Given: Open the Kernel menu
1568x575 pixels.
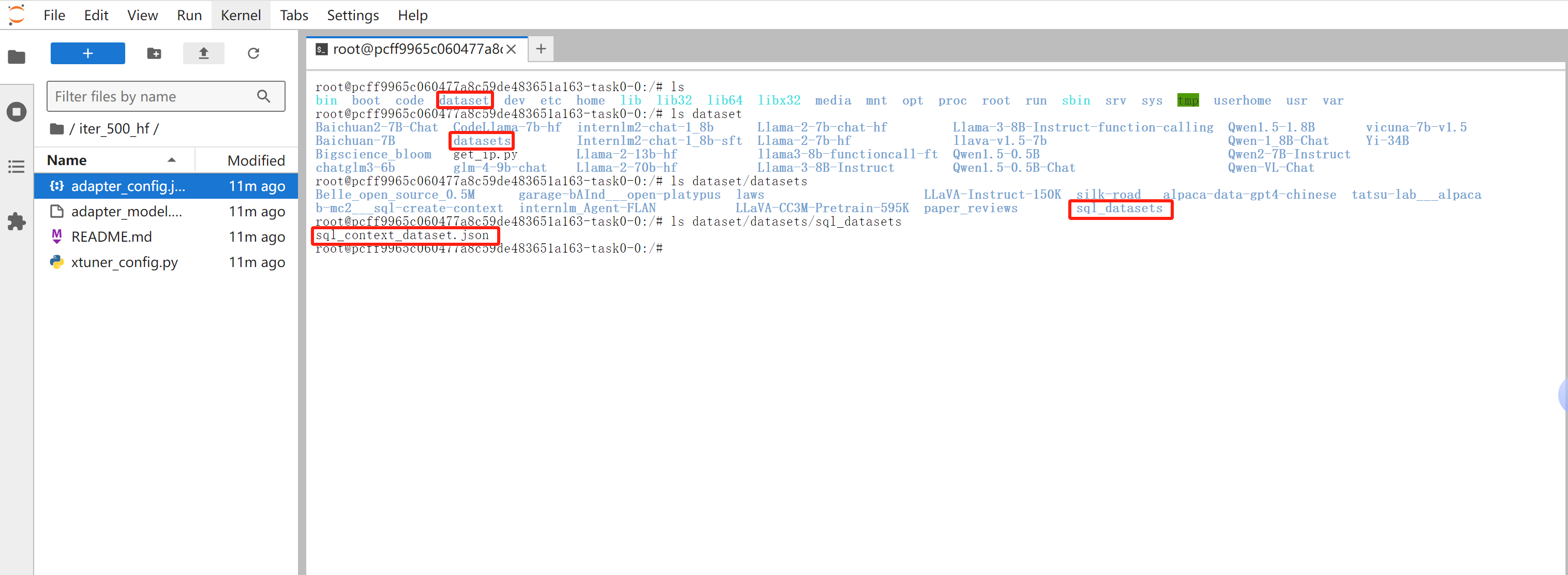Looking at the screenshot, I should 241,15.
